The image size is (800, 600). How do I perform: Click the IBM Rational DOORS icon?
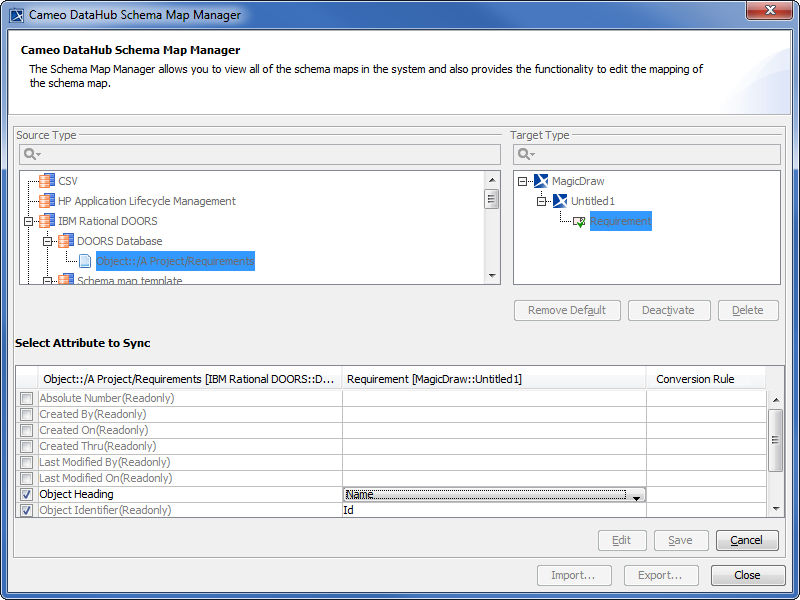tap(47, 221)
